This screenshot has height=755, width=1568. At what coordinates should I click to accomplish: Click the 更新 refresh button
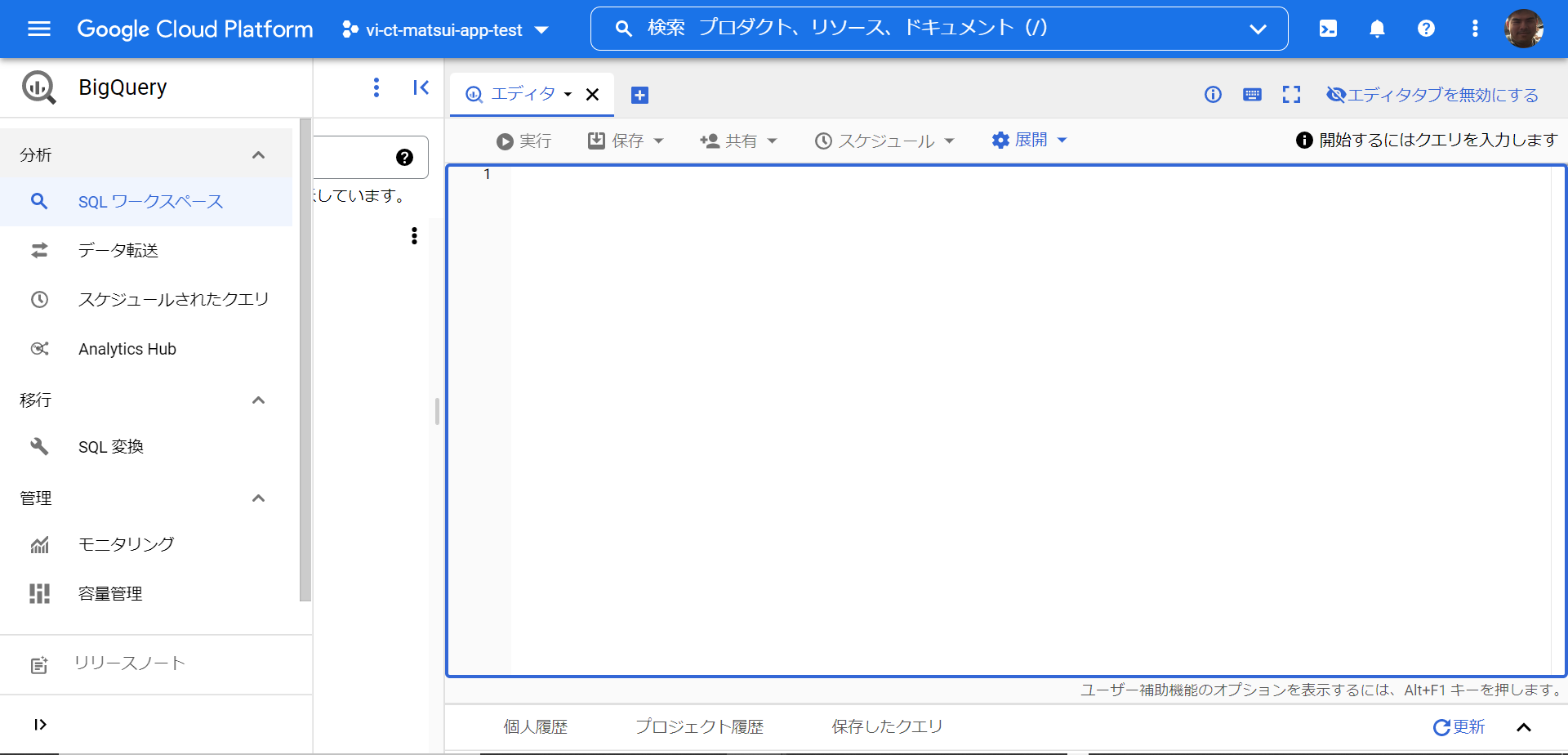[x=1459, y=727]
